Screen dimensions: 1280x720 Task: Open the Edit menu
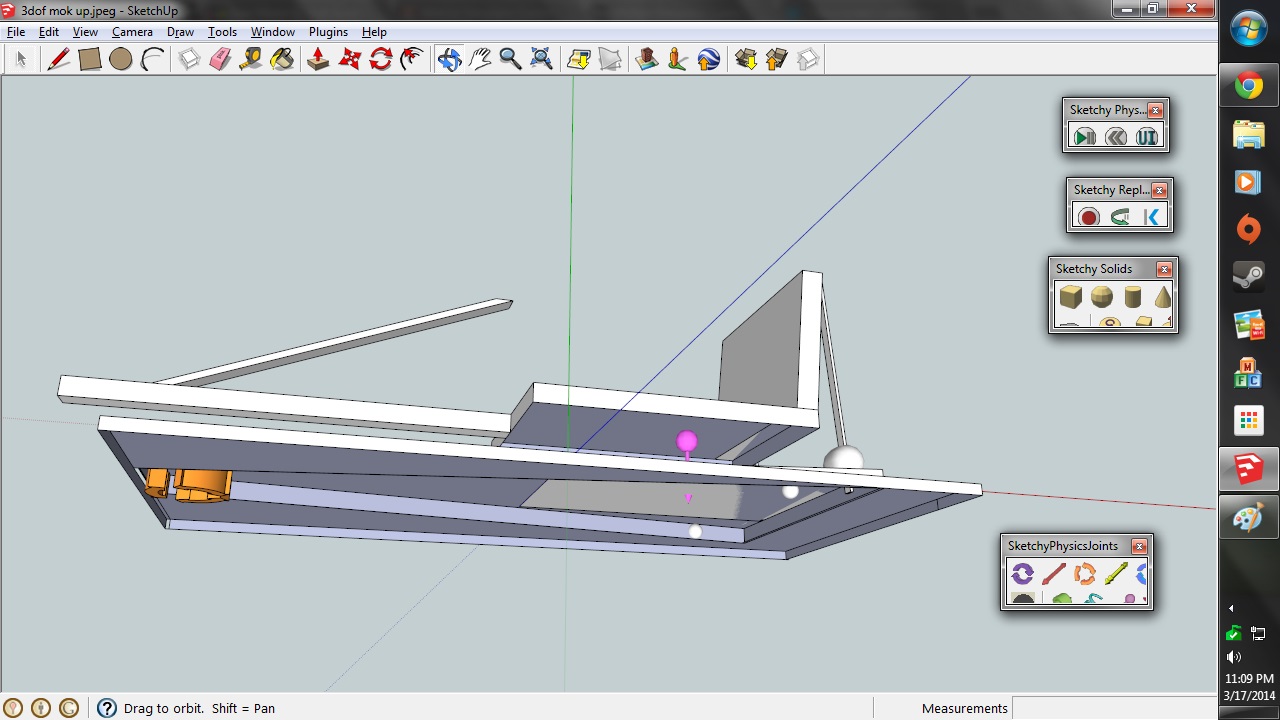pyautogui.click(x=49, y=32)
